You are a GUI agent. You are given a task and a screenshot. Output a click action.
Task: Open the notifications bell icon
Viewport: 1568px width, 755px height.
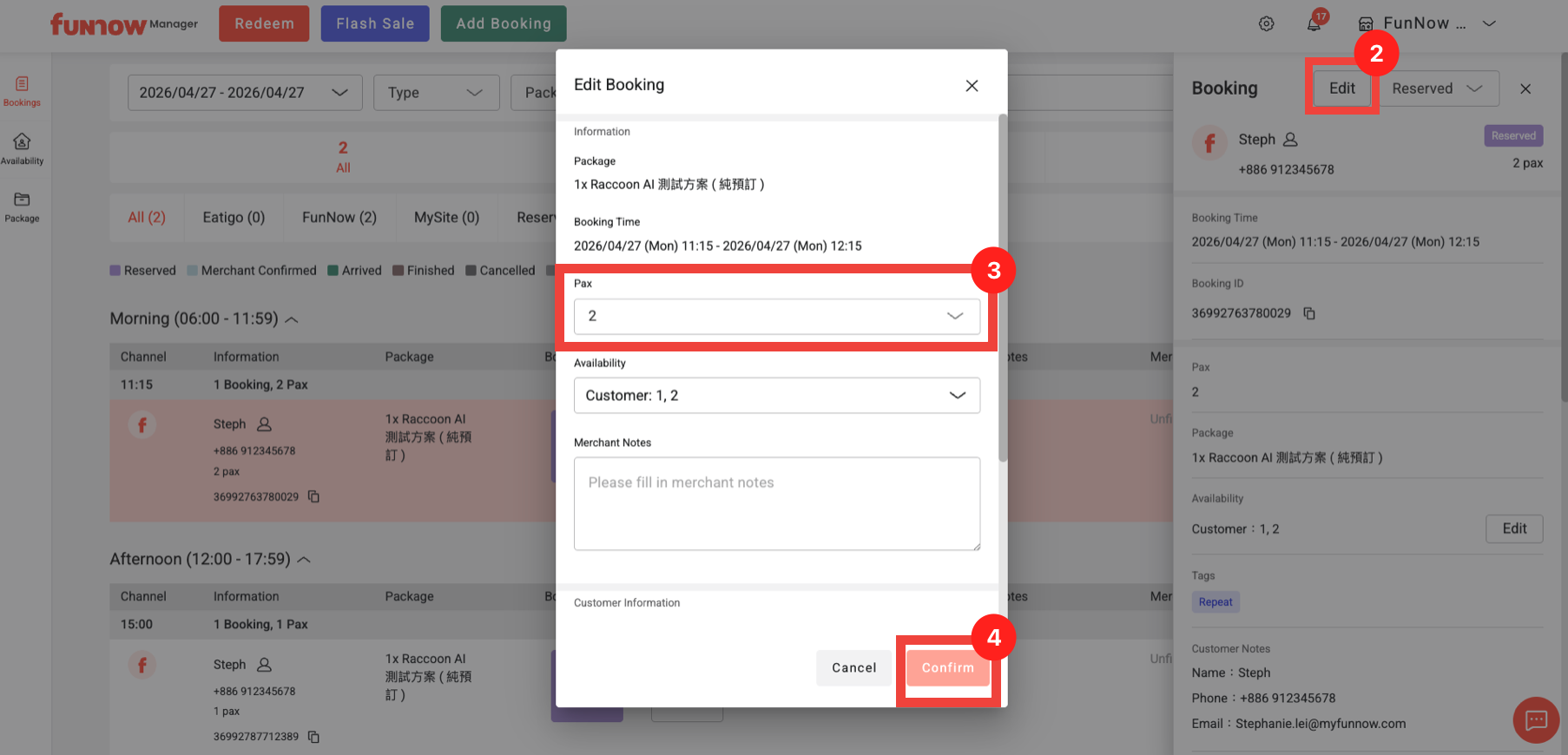[1314, 24]
